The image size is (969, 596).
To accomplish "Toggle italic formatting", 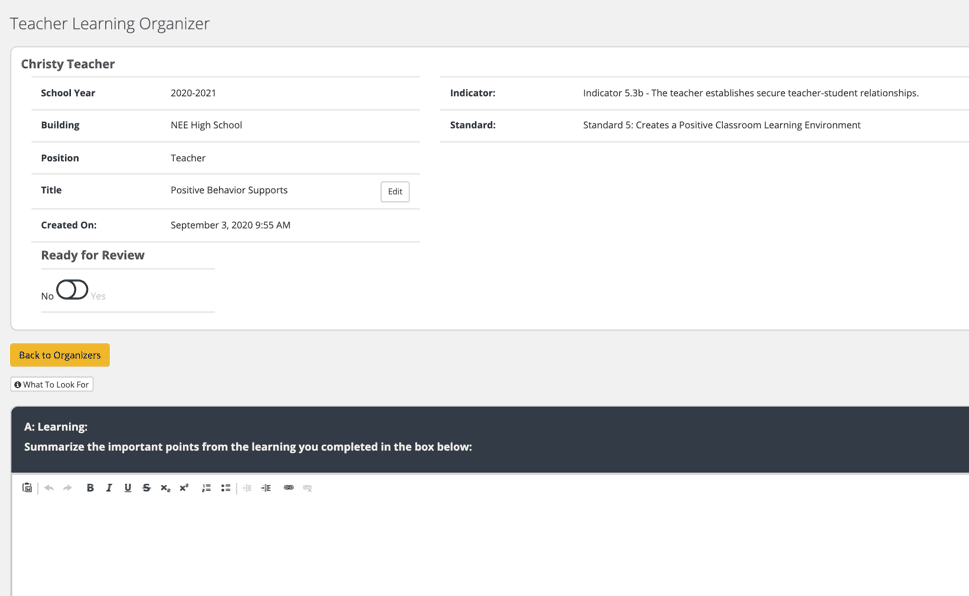I will [109, 488].
